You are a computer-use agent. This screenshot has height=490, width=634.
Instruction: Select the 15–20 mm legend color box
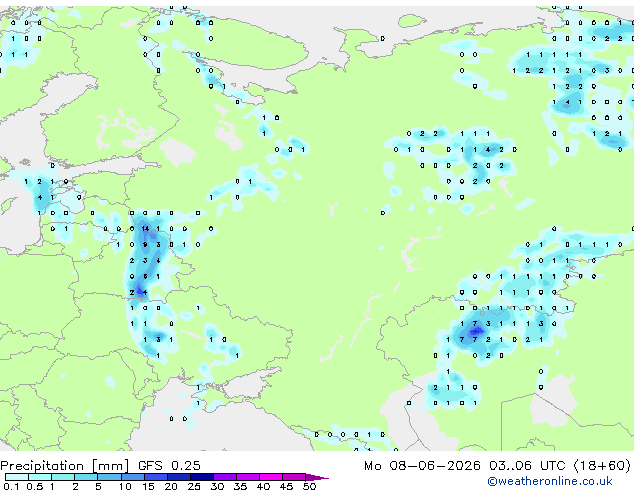(x=155, y=477)
